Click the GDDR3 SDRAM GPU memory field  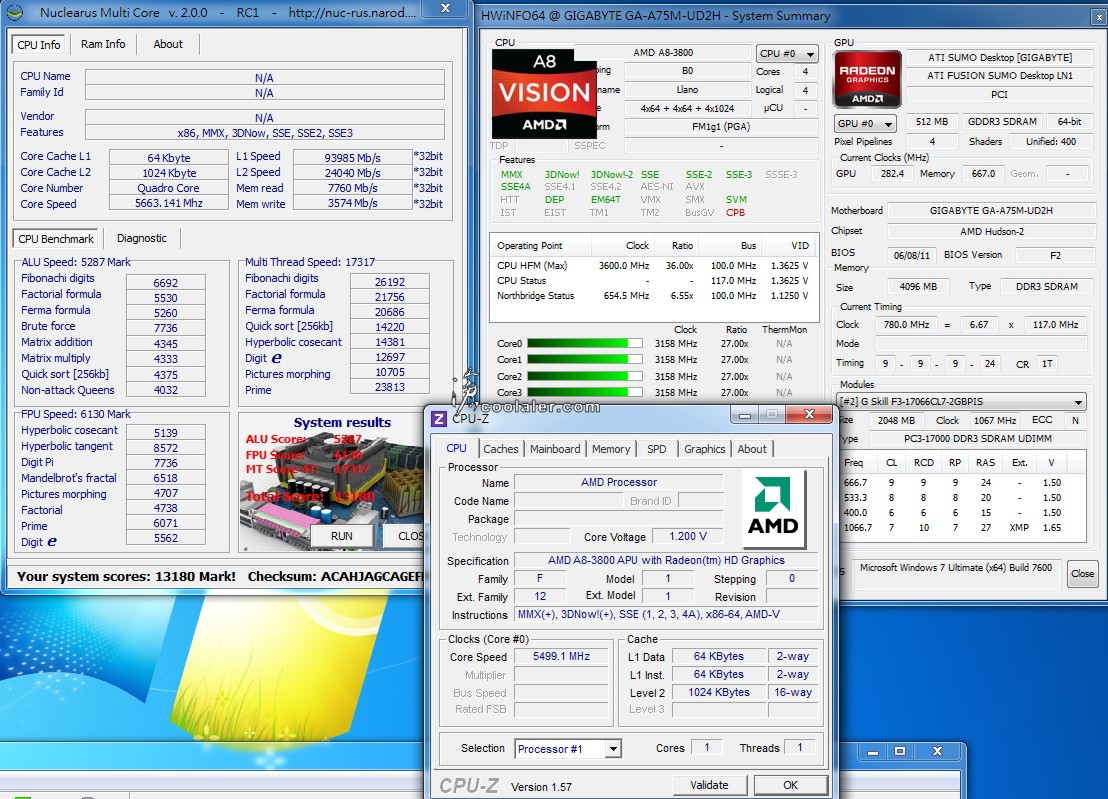1001,122
